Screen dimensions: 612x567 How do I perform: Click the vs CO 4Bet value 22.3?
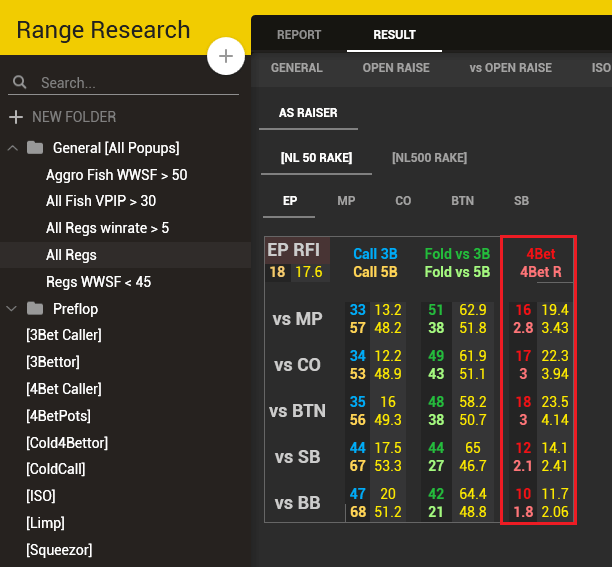555,356
